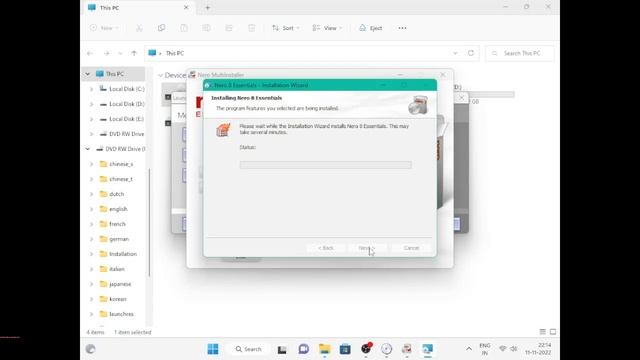Select the This PC tab
The width and height of the screenshot is (640, 360).
pyautogui.click(x=138, y=8)
